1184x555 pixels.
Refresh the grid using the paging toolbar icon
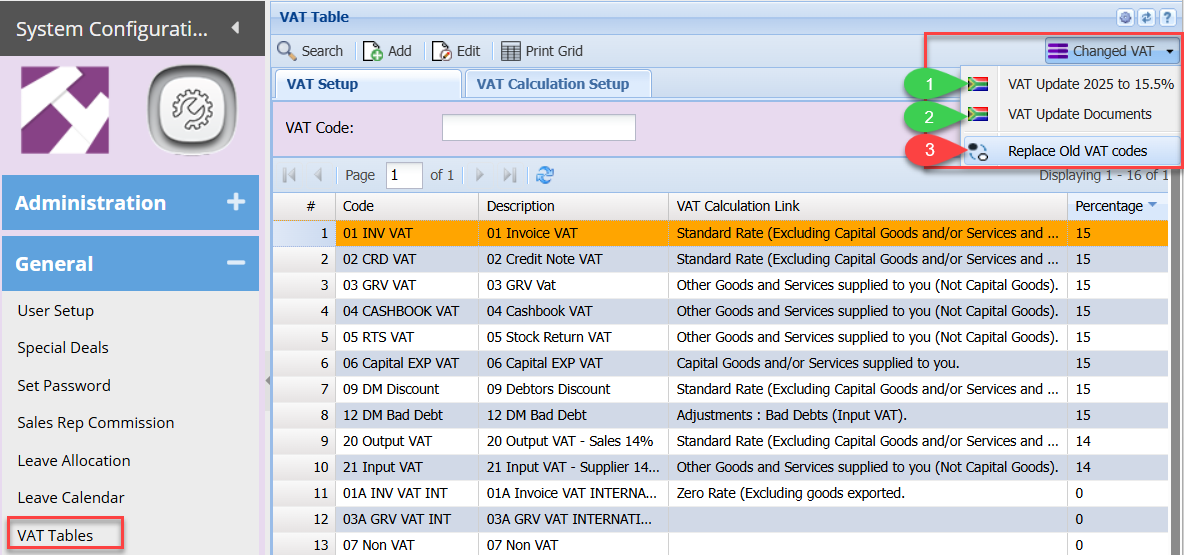[x=545, y=175]
